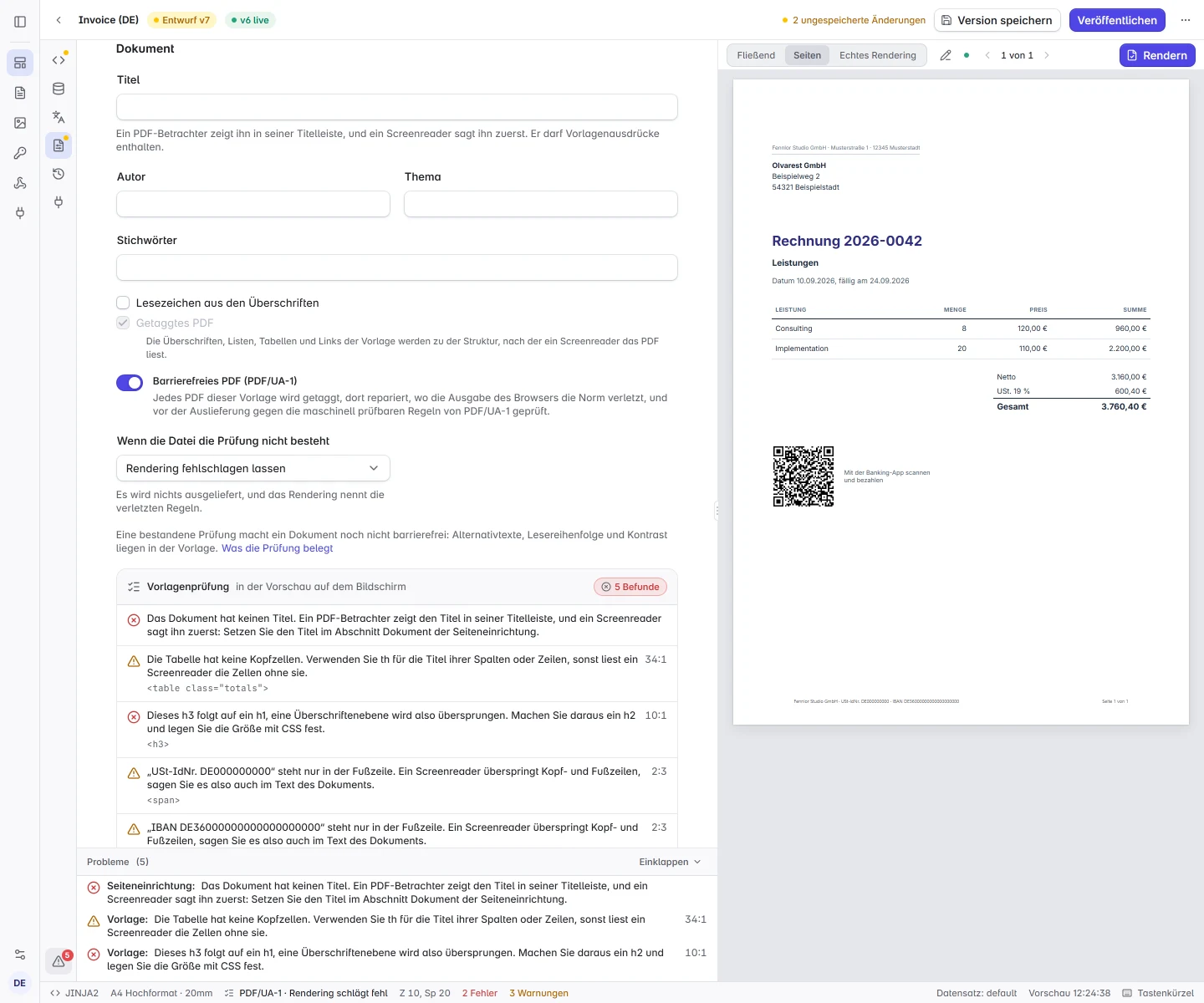Click the 5 Befunde badge
The image size is (1204, 1003).
[x=630, y=587]
